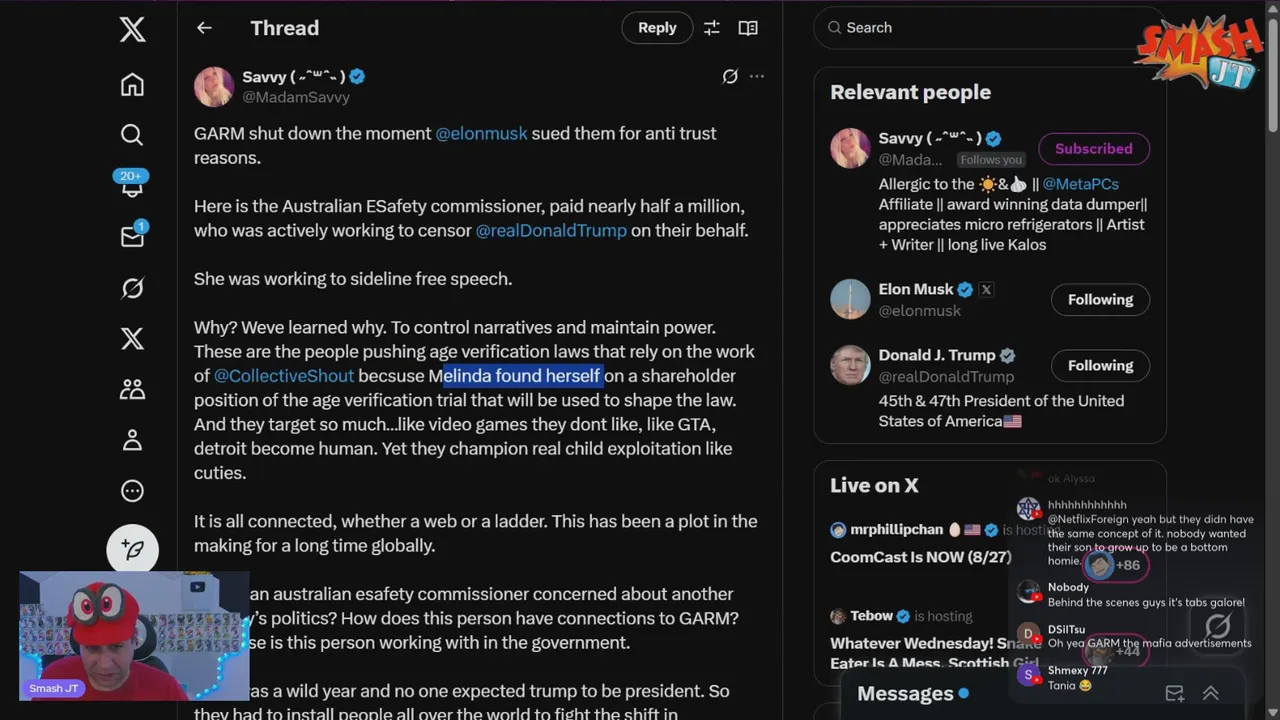Toggle Following for Donald J. Trump
1280x720 pixels.
[x=1100, y=365]
